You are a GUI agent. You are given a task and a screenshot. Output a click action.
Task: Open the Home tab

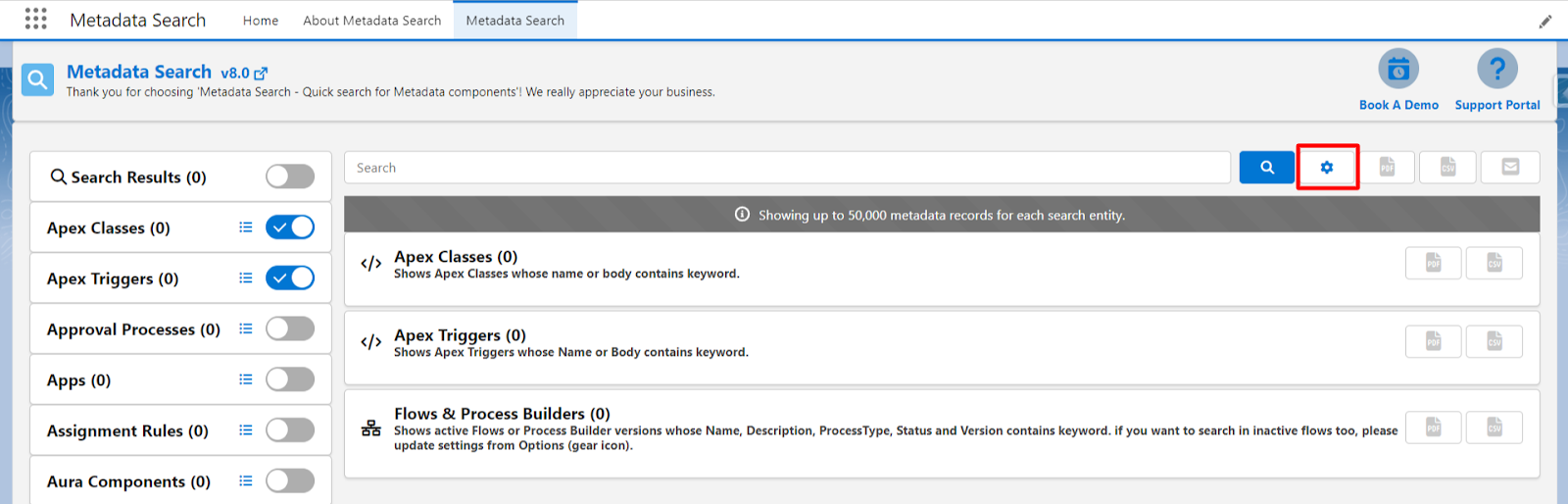261,21
